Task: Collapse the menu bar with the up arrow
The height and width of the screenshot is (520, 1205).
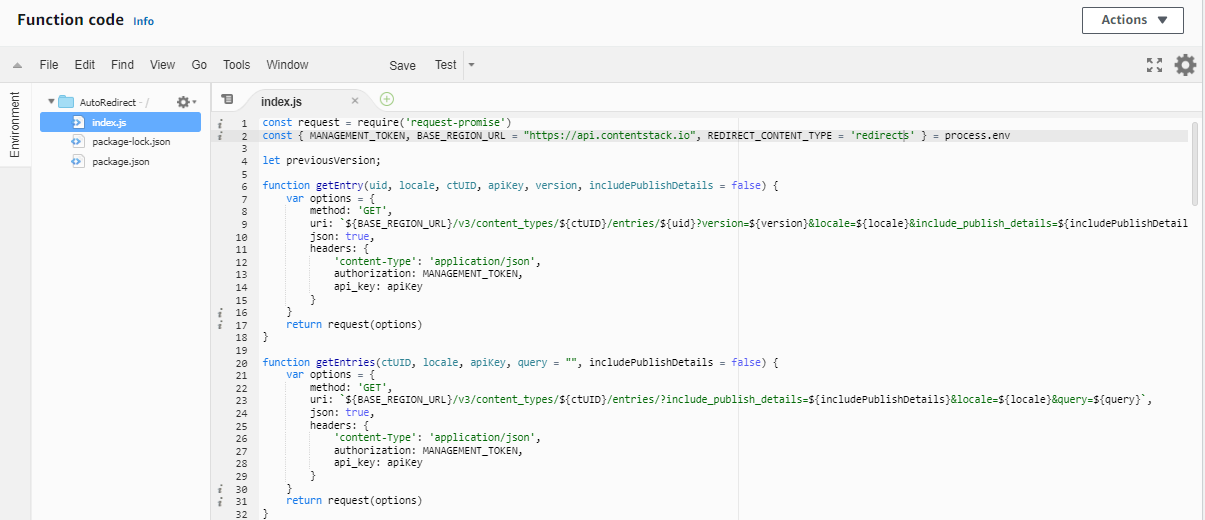Action: (x=17, y=65)
